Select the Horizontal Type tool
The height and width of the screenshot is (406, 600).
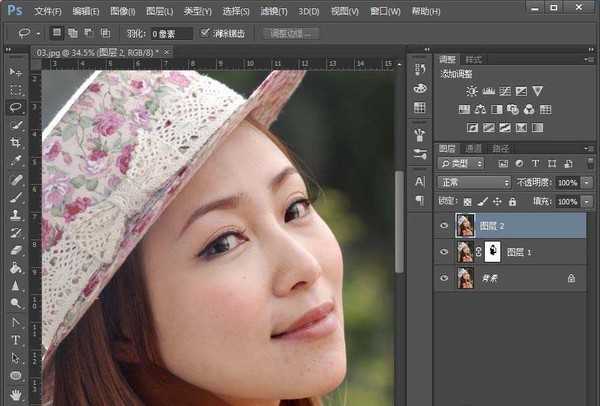[16, 340]
